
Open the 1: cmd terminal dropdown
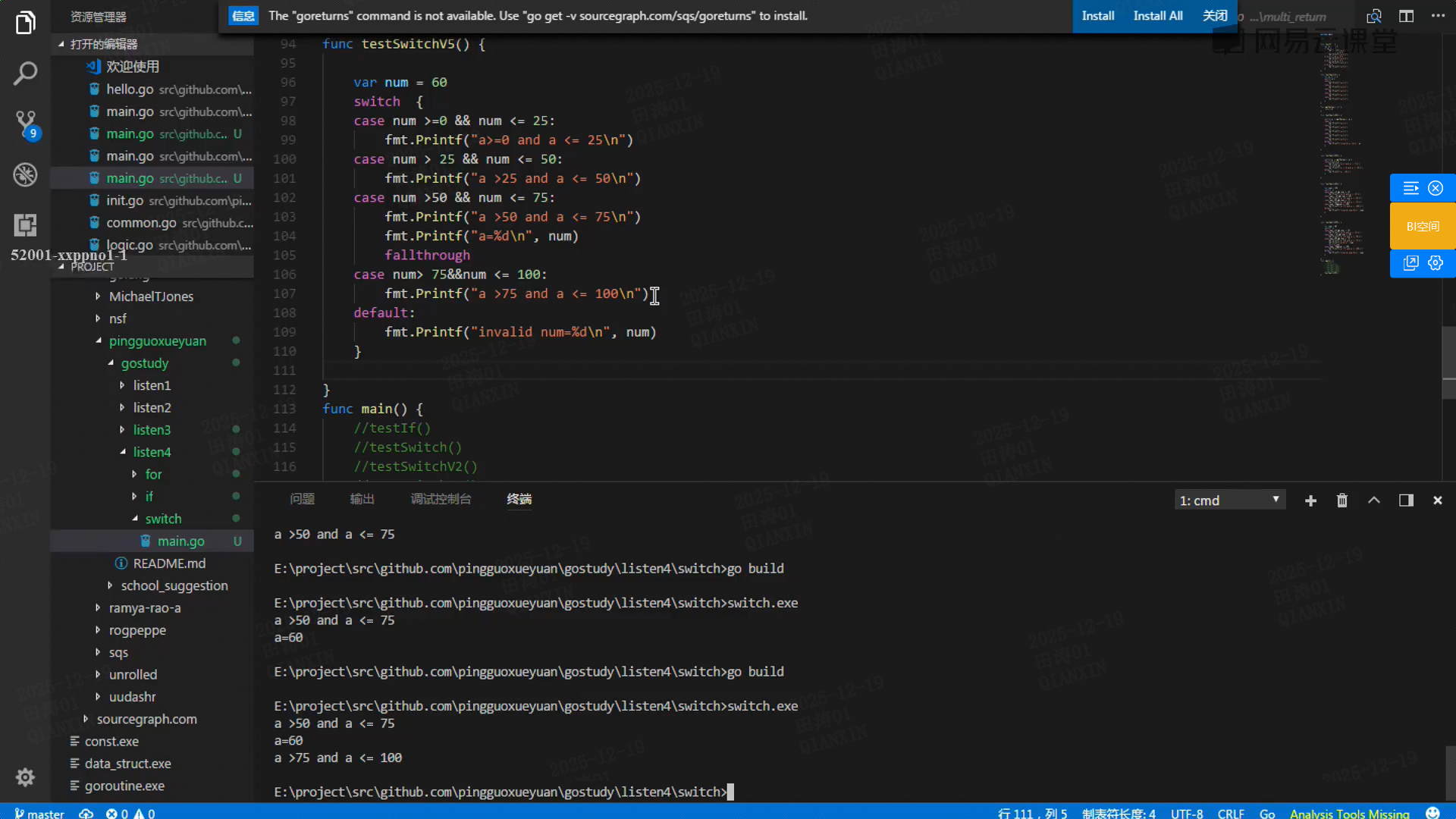pos(1229,500)
